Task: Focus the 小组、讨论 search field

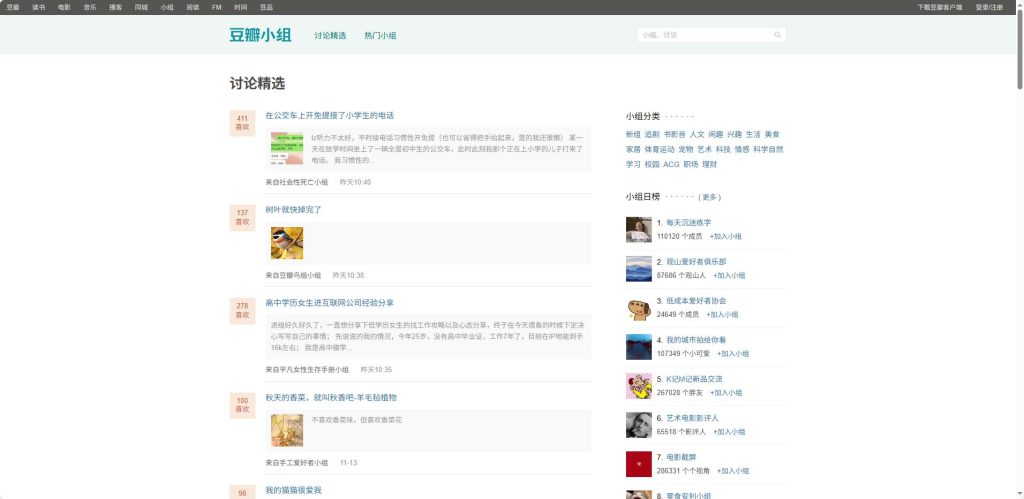Action: (705, 35)
